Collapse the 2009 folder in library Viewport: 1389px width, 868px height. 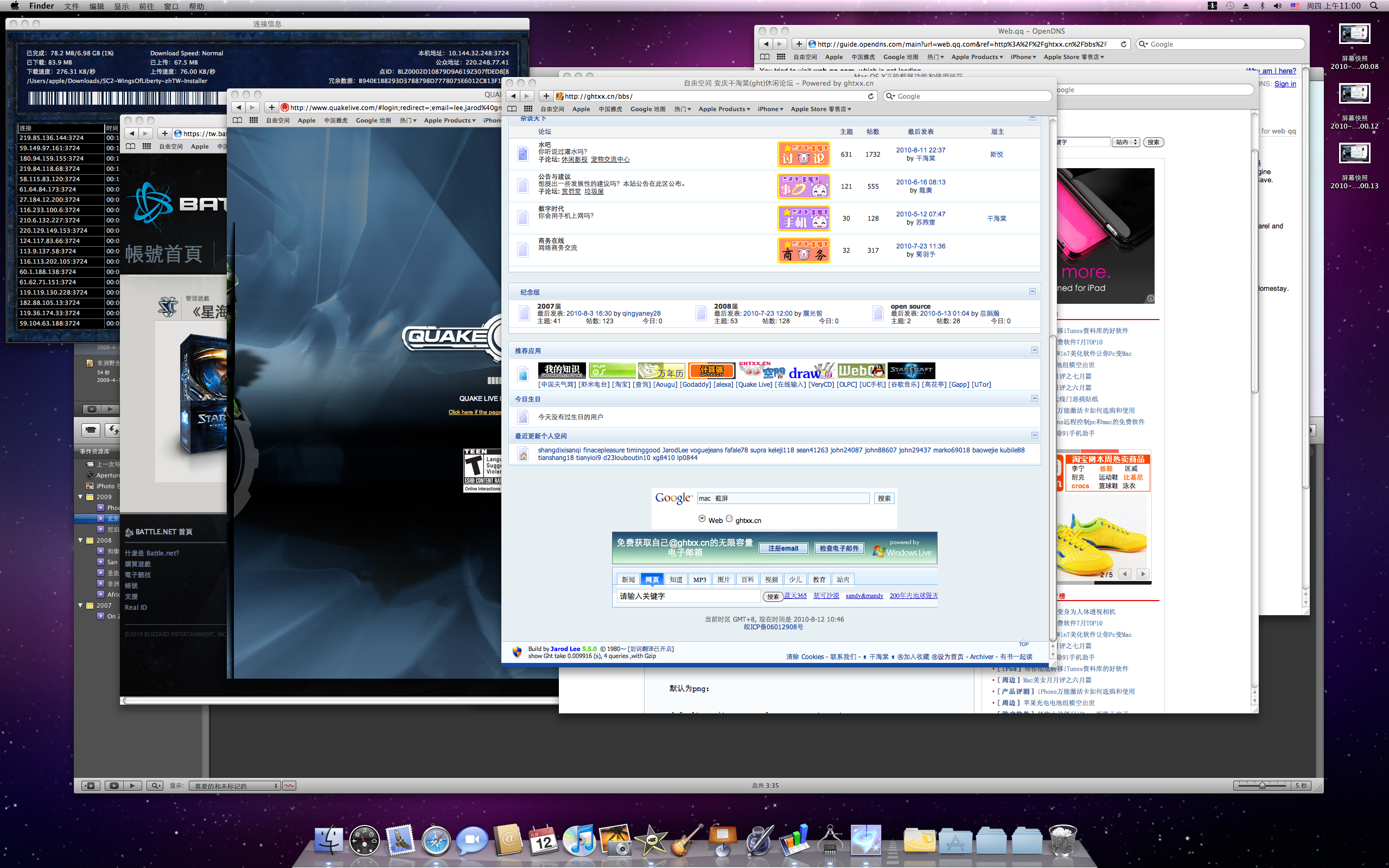coord(81,497)
